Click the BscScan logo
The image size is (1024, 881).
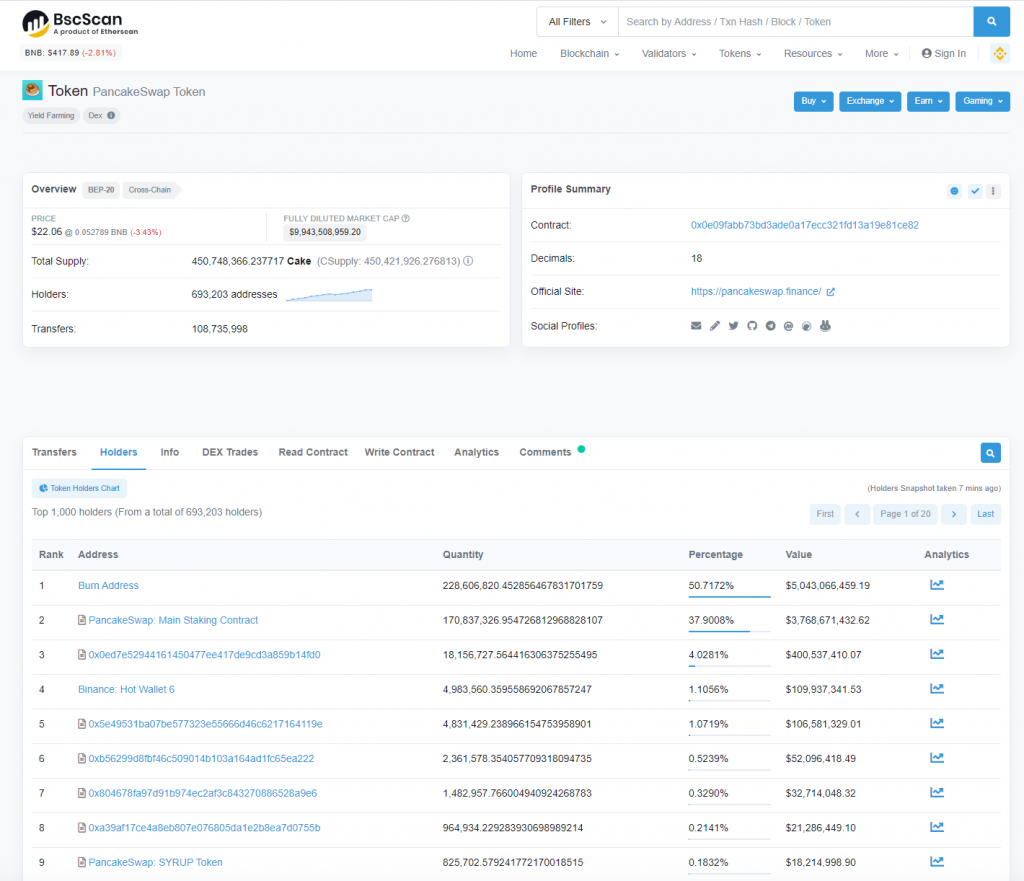(70, 21)
